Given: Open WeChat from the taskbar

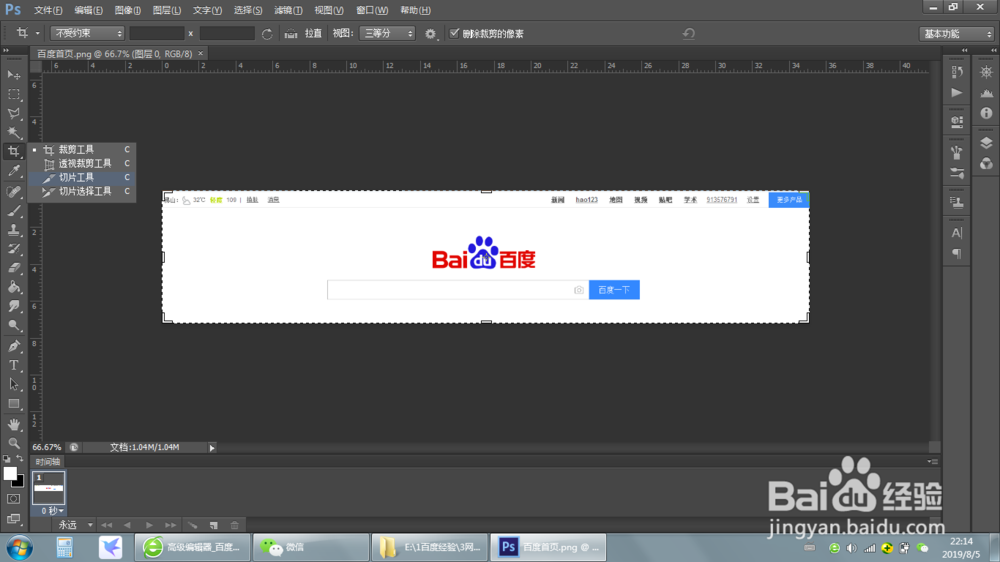Looking at the screenshot, I should [311, 547].
